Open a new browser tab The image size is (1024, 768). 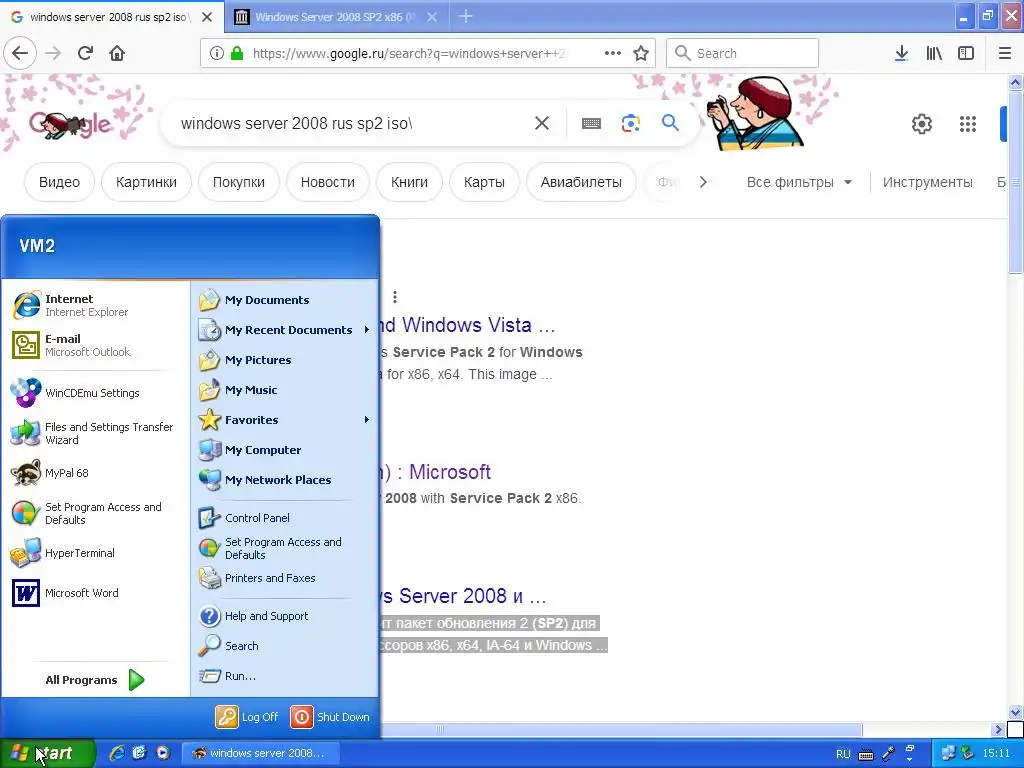pos(466,16)
